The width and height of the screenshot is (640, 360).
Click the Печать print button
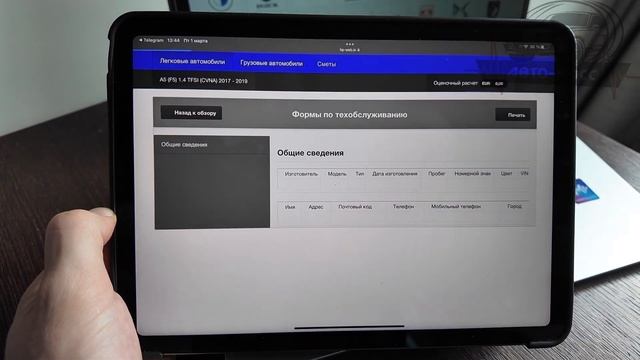pos(513,115)
